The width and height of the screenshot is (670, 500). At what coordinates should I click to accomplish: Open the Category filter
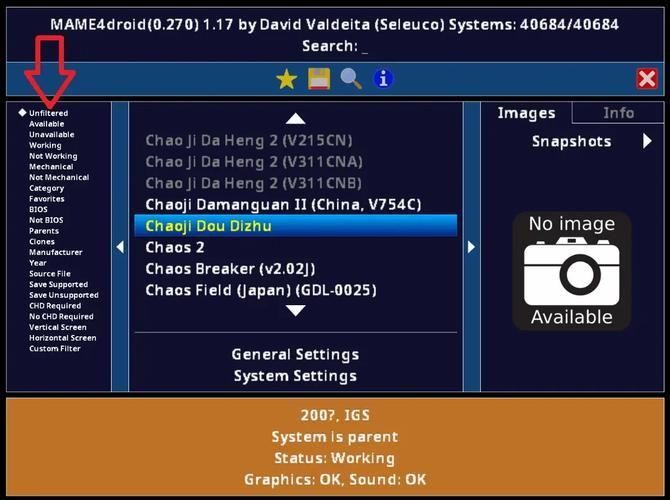click(x=46, y=188)
